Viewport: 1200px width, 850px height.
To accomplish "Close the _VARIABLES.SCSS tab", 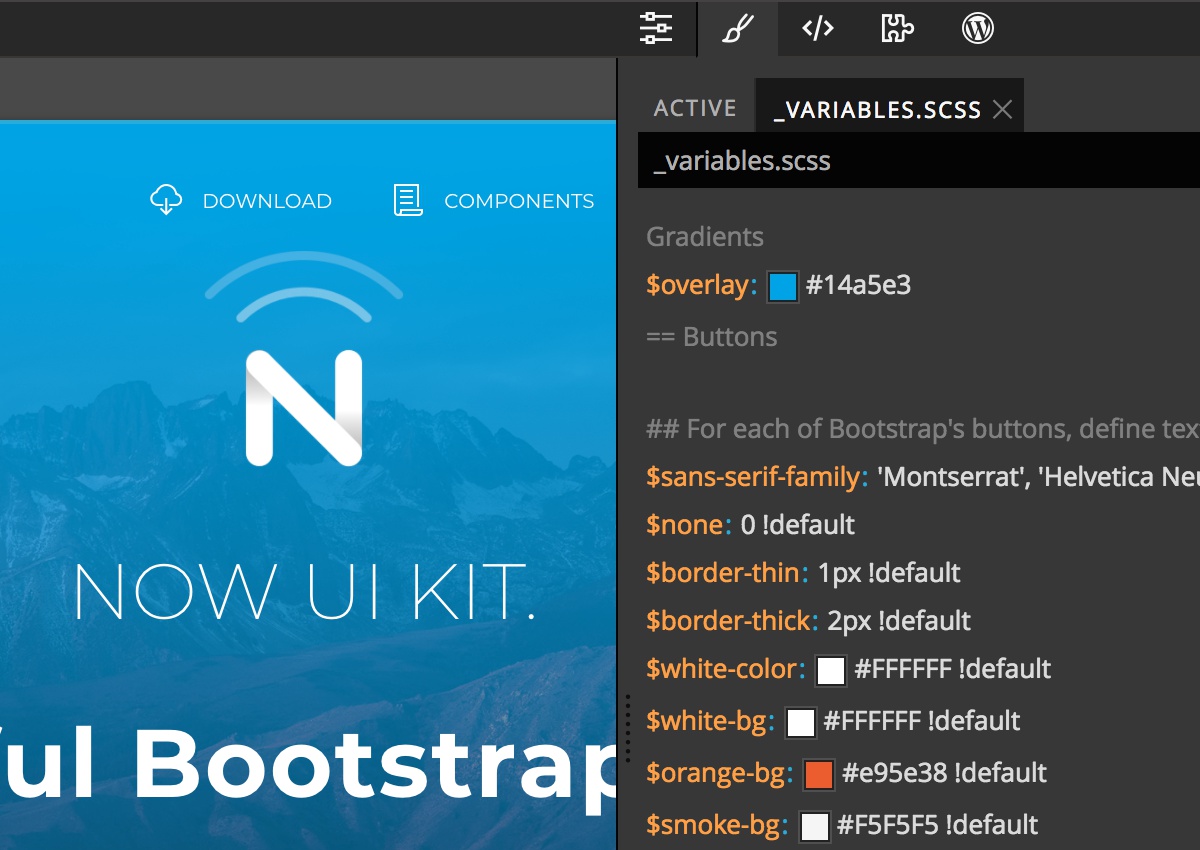I will coord(1002,110).
